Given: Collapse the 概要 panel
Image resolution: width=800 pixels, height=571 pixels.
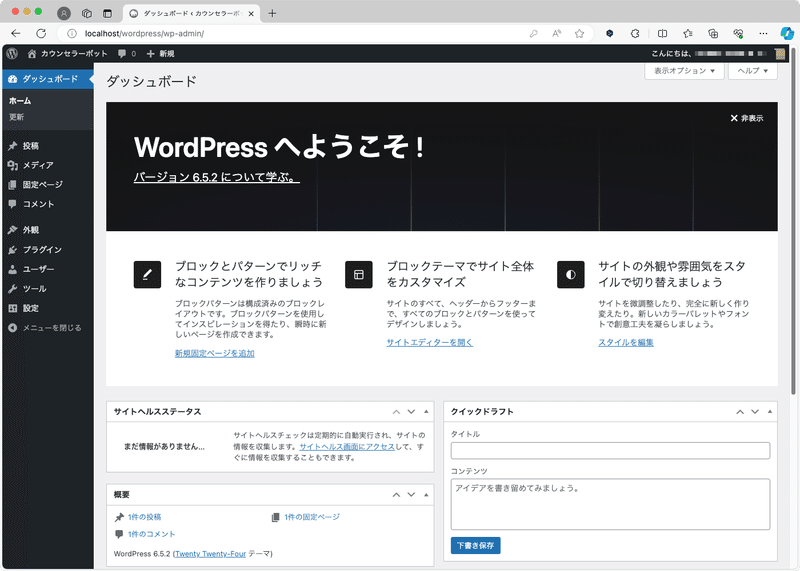Looking at the screenshot, I should pos(426,495).
